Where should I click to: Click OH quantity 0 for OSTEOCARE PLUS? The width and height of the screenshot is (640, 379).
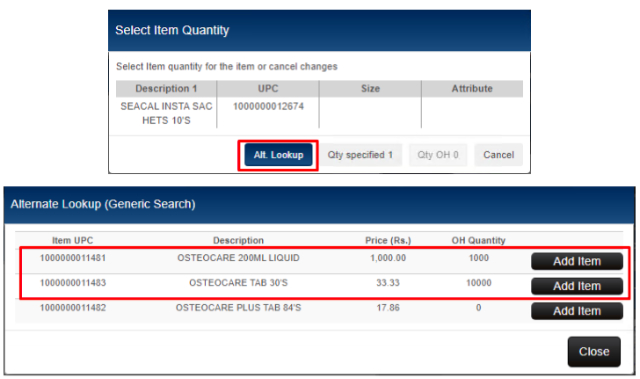point(478,308)
